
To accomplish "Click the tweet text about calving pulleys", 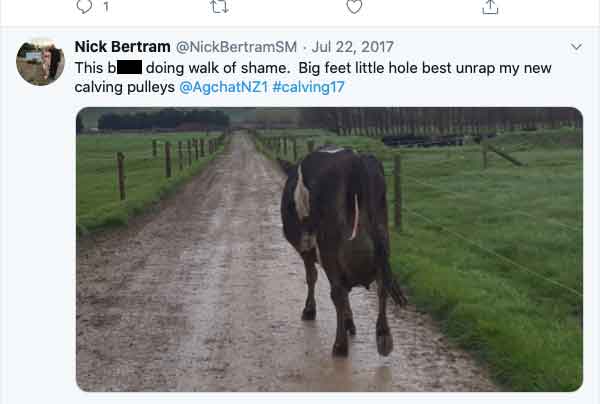I will [x=313, y=77].
